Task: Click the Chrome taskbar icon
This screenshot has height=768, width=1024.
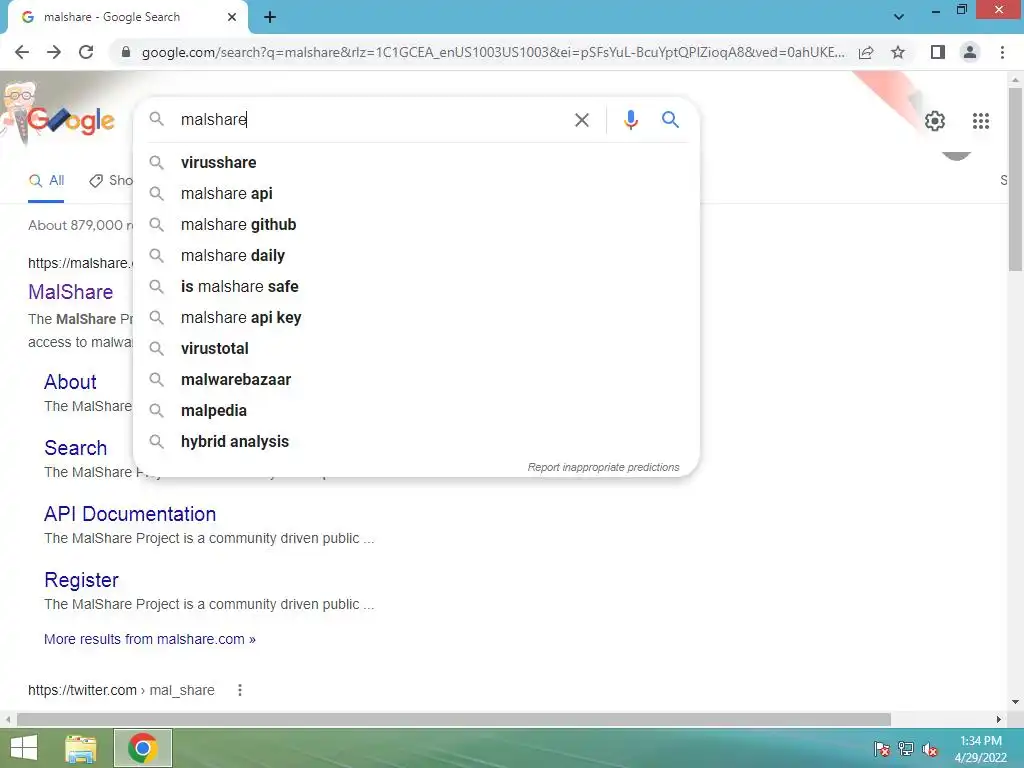Action: 143,748
